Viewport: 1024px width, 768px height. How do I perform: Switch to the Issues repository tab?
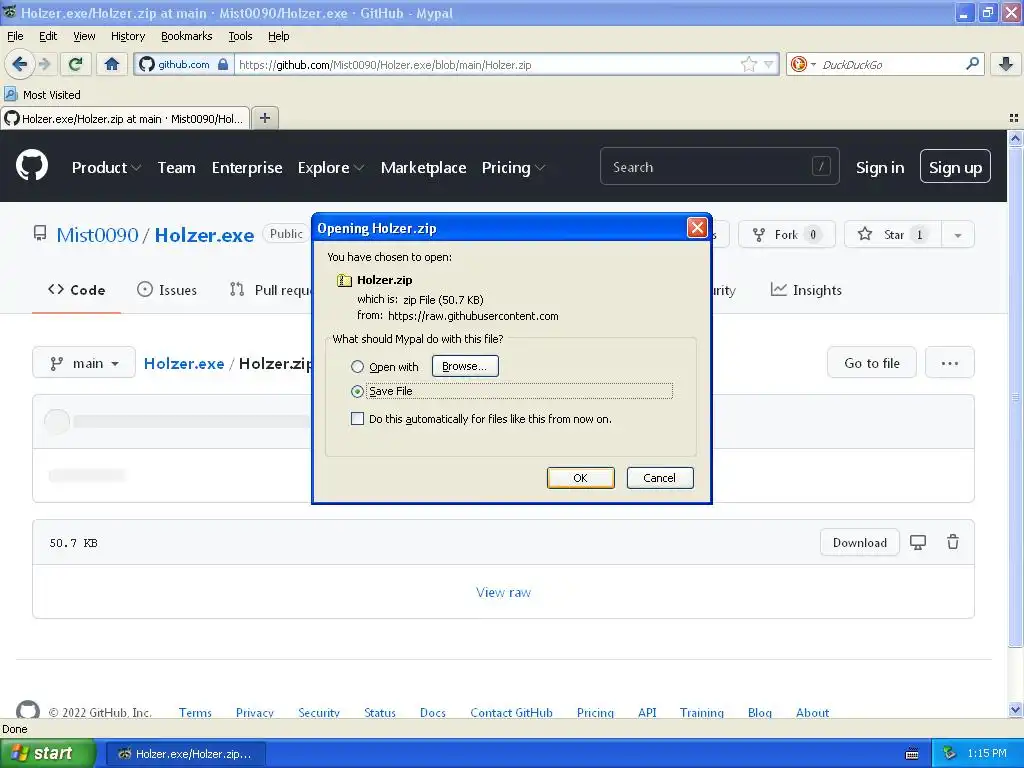pyautogui.click(x=167, y=290)
